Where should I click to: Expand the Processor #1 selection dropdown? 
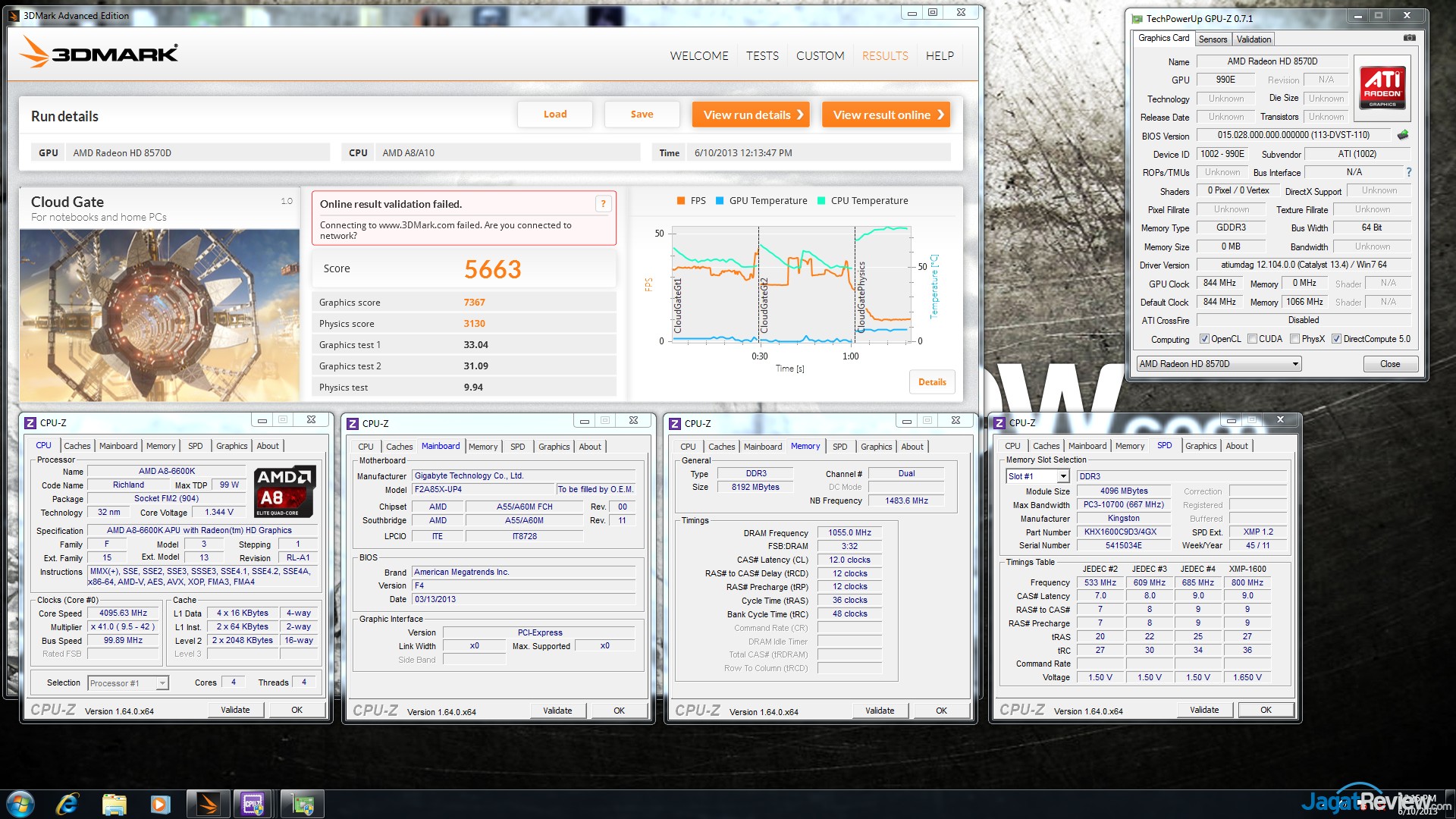(162, 683)
